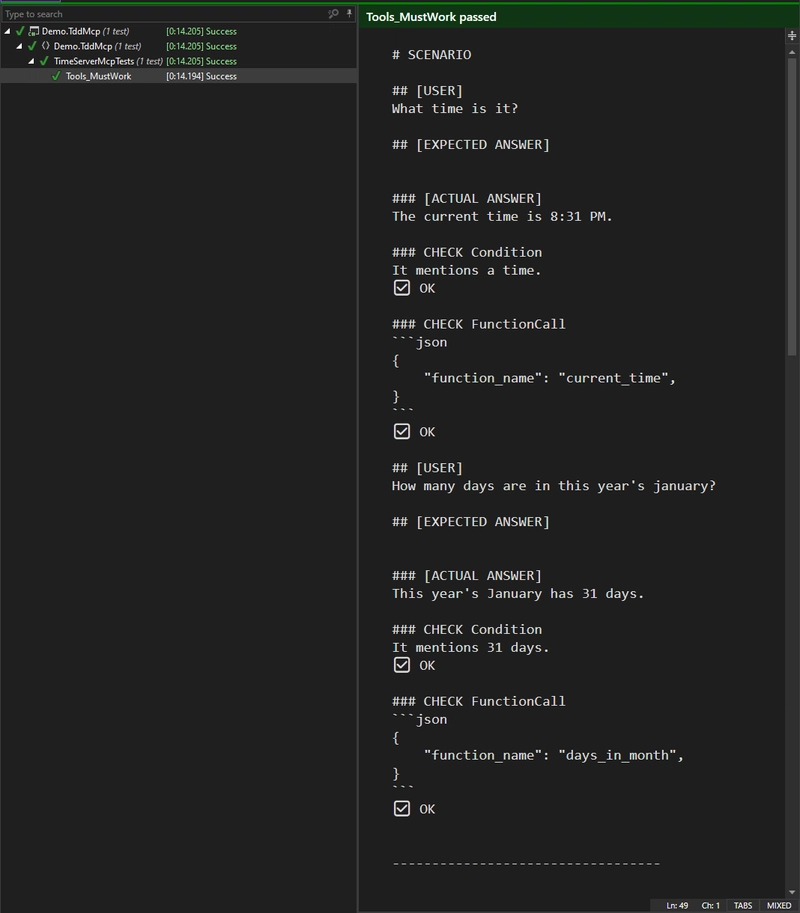Viewport: 800px width, 913px height.
Task: Click the split-view plus icon above the scrollbar
Action: coord(792,36)
